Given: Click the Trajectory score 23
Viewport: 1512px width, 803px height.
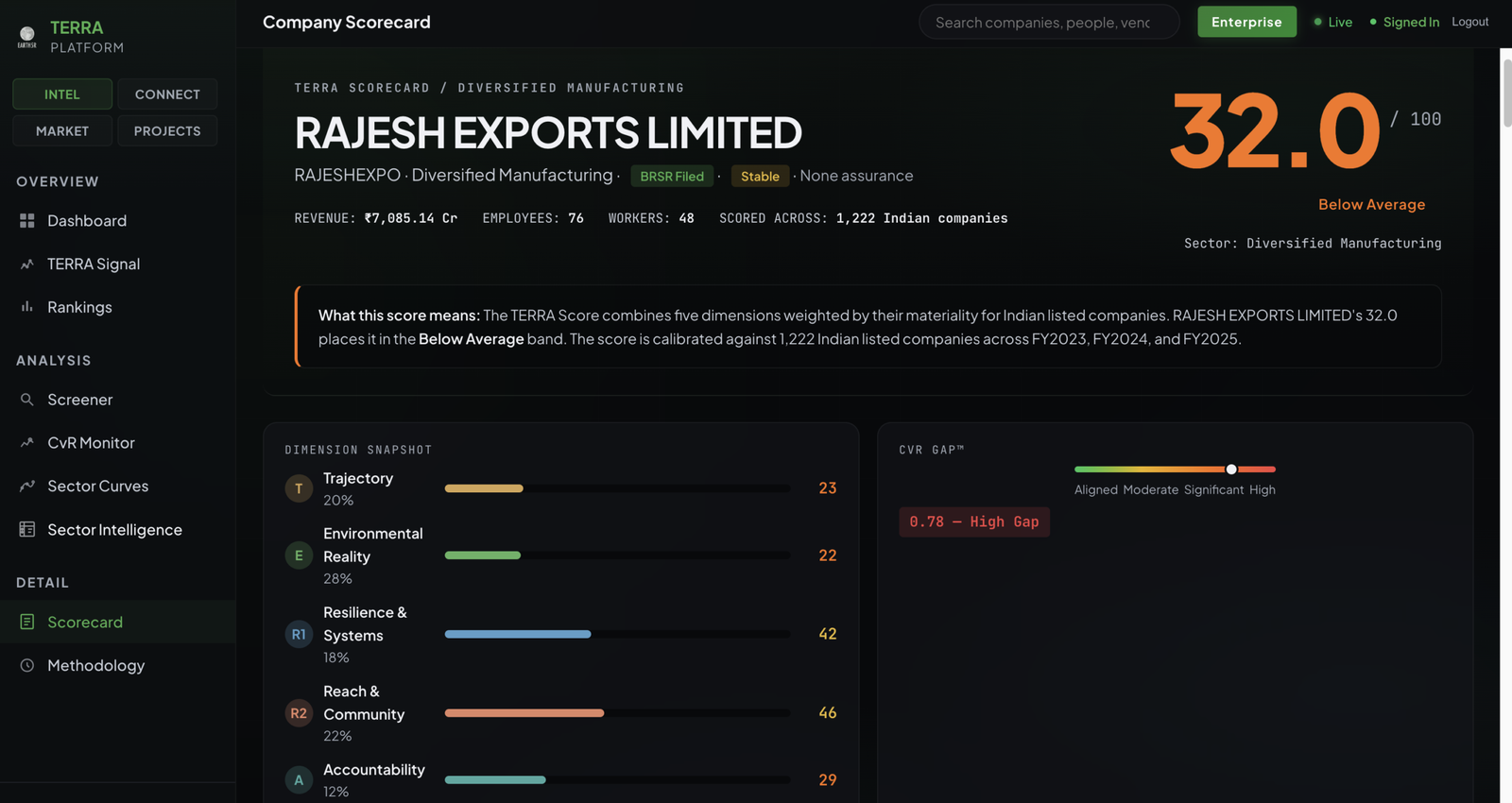Looking at the screenshot, I should click(x=828, y=488).
